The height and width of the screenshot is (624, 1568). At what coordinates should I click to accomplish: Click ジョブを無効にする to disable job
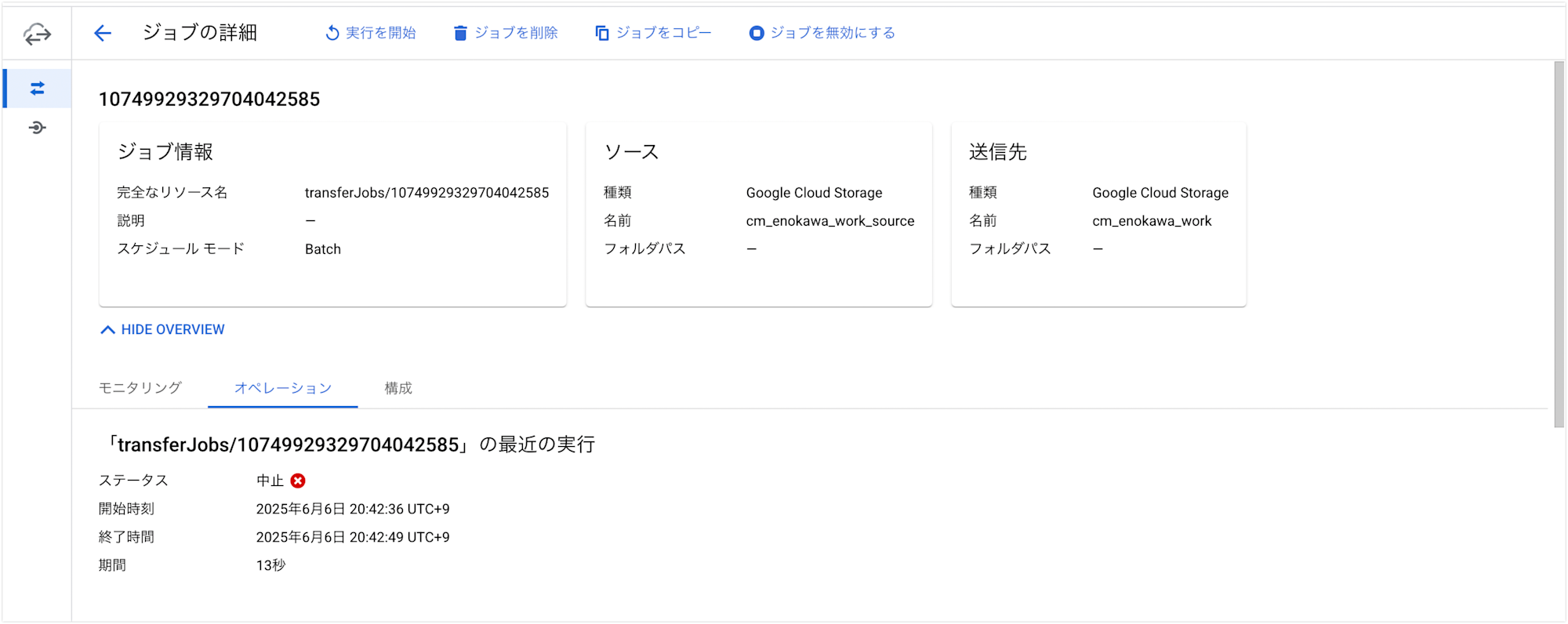click(822, 33)
